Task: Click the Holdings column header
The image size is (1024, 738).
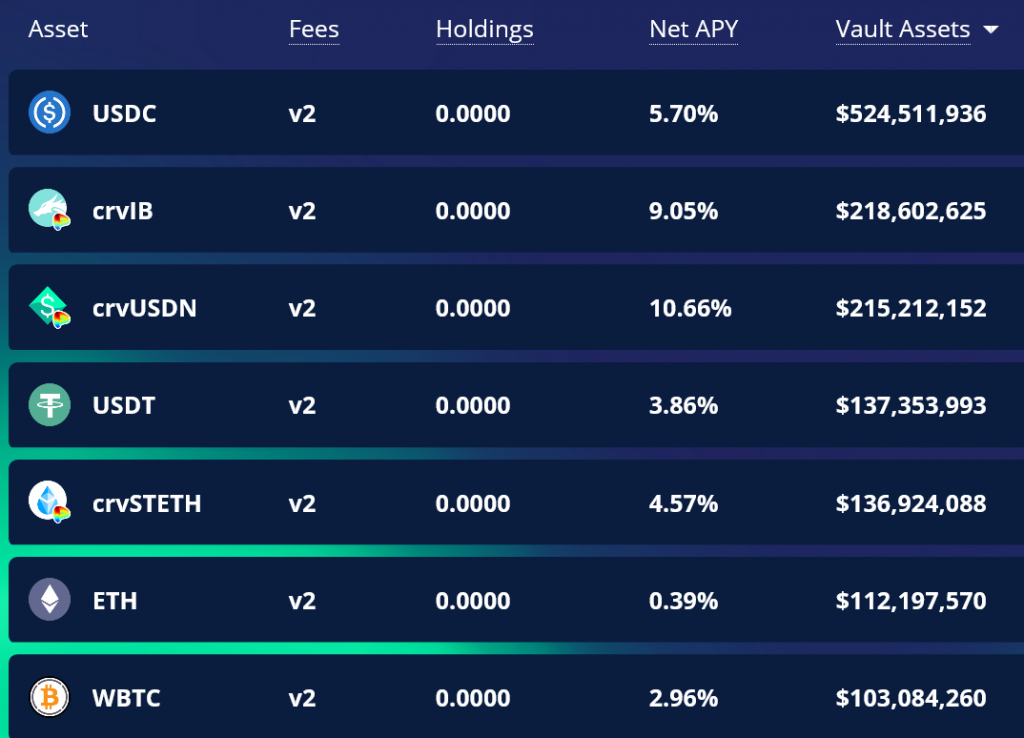Action: [x=485, y=30]
